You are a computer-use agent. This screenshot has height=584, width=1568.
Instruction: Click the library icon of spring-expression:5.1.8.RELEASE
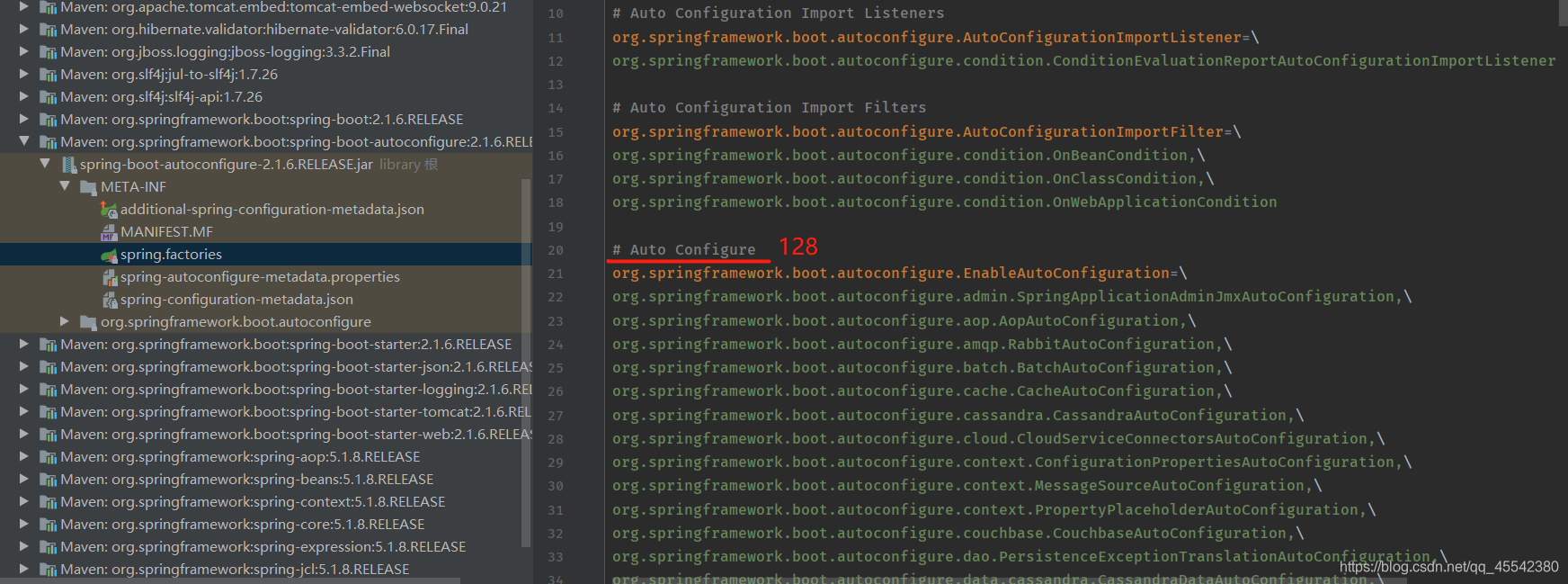[49, 547]
